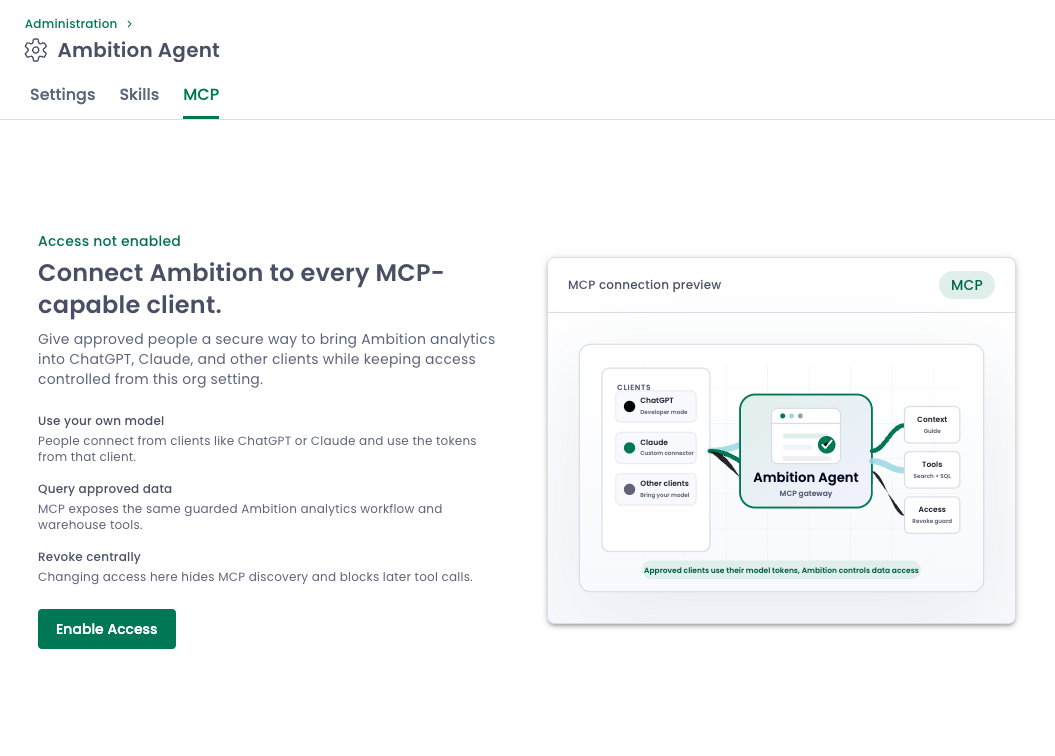Click the browser window icon above Ambition Agent
Image resolution: width=1055 pixels, height=756 pixels.
coord(806,436)
